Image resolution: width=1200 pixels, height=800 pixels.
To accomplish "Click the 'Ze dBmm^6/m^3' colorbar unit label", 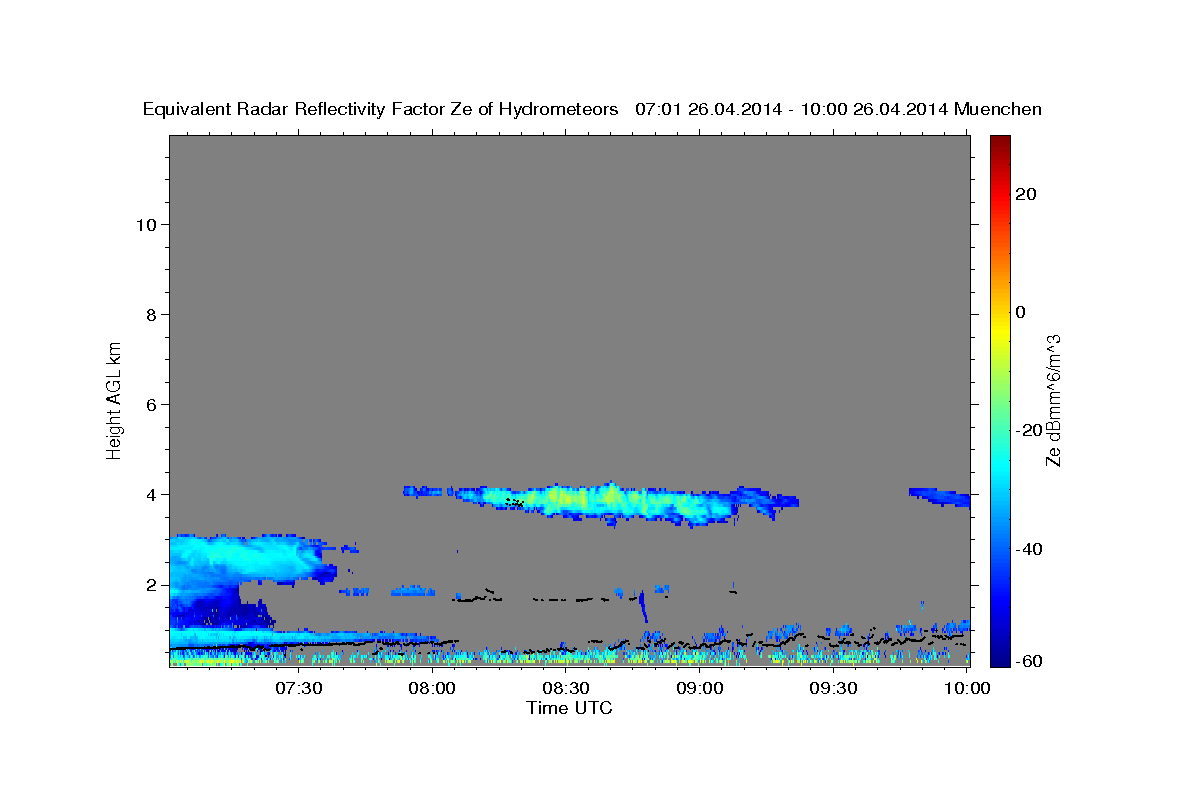I will [1053, 400].
